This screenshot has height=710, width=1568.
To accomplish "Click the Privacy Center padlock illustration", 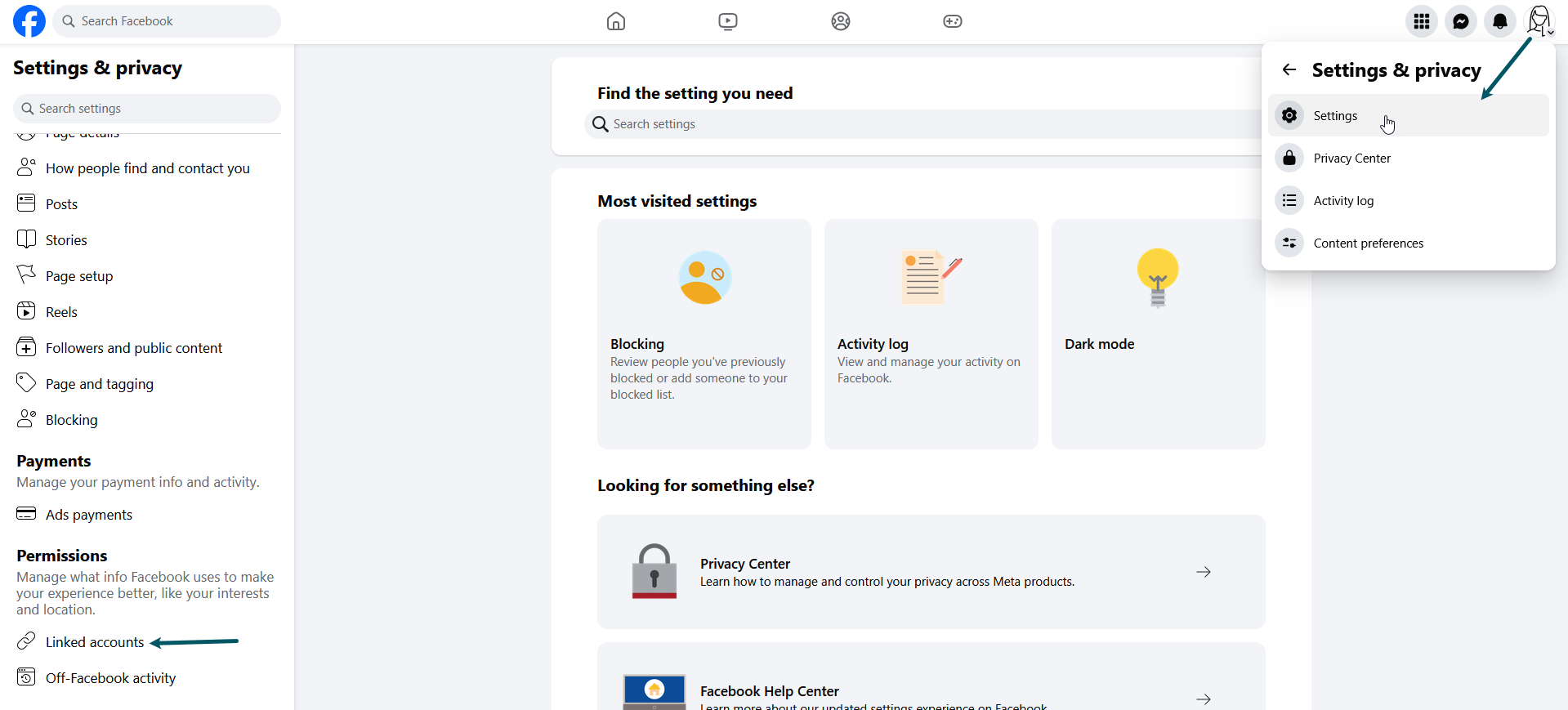I will point(654,571).
